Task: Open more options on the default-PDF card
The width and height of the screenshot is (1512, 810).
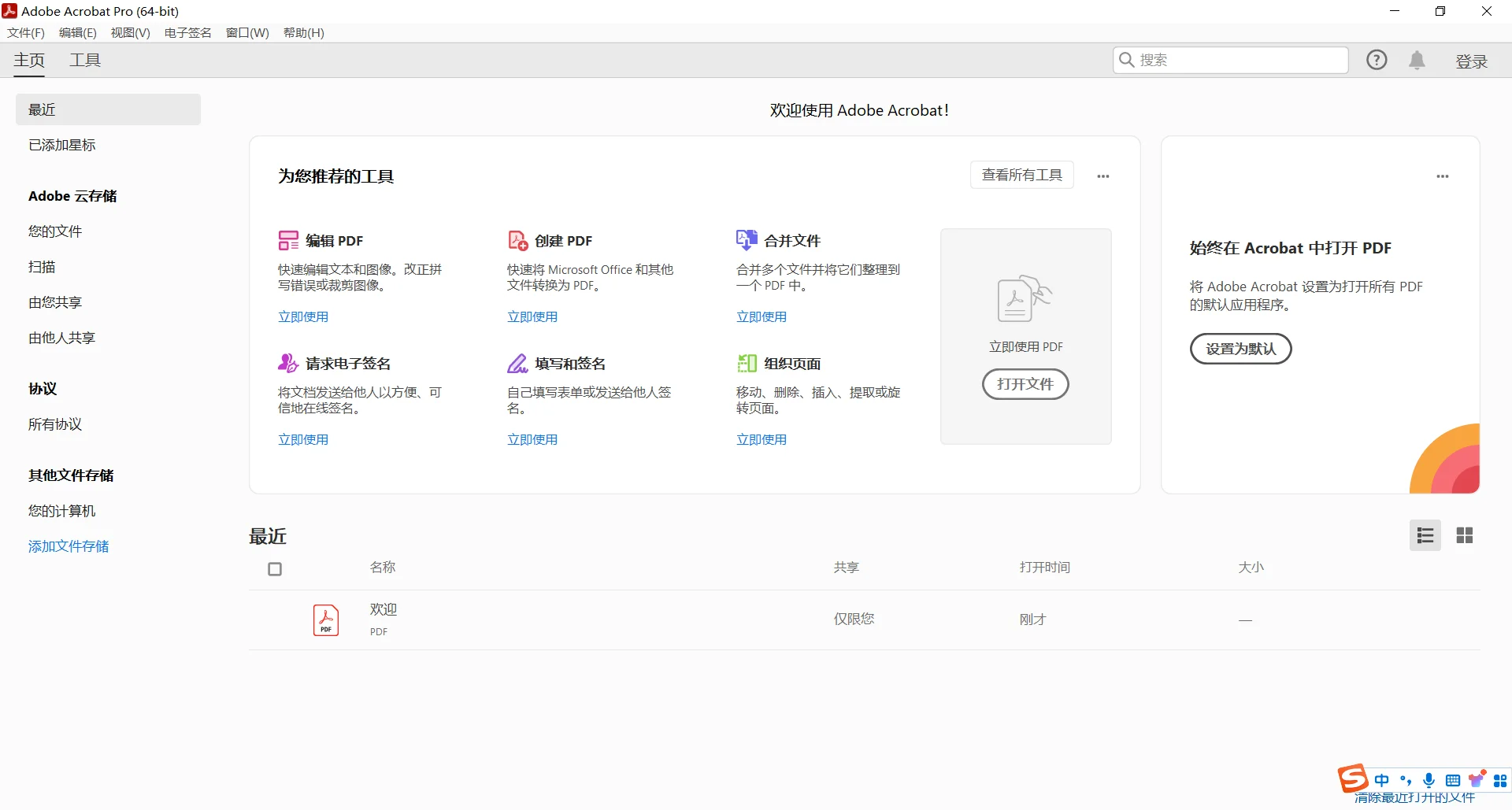Action: [x=1443, y=176]
